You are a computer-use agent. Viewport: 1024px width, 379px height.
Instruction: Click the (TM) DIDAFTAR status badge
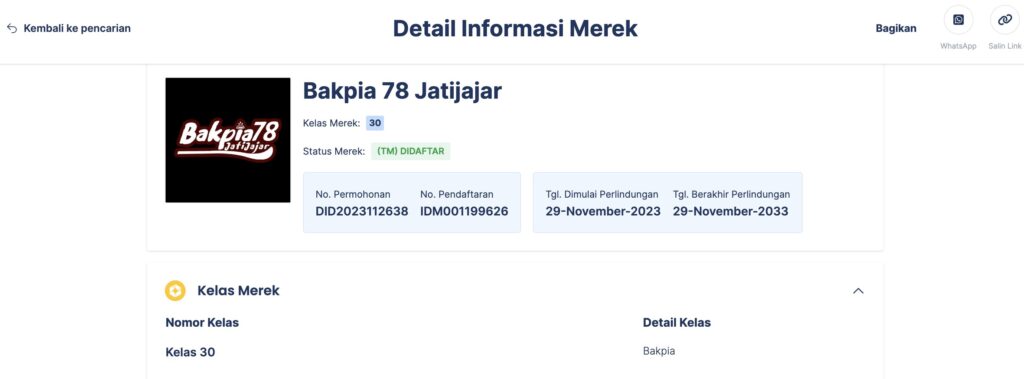[x=411, y=151]
